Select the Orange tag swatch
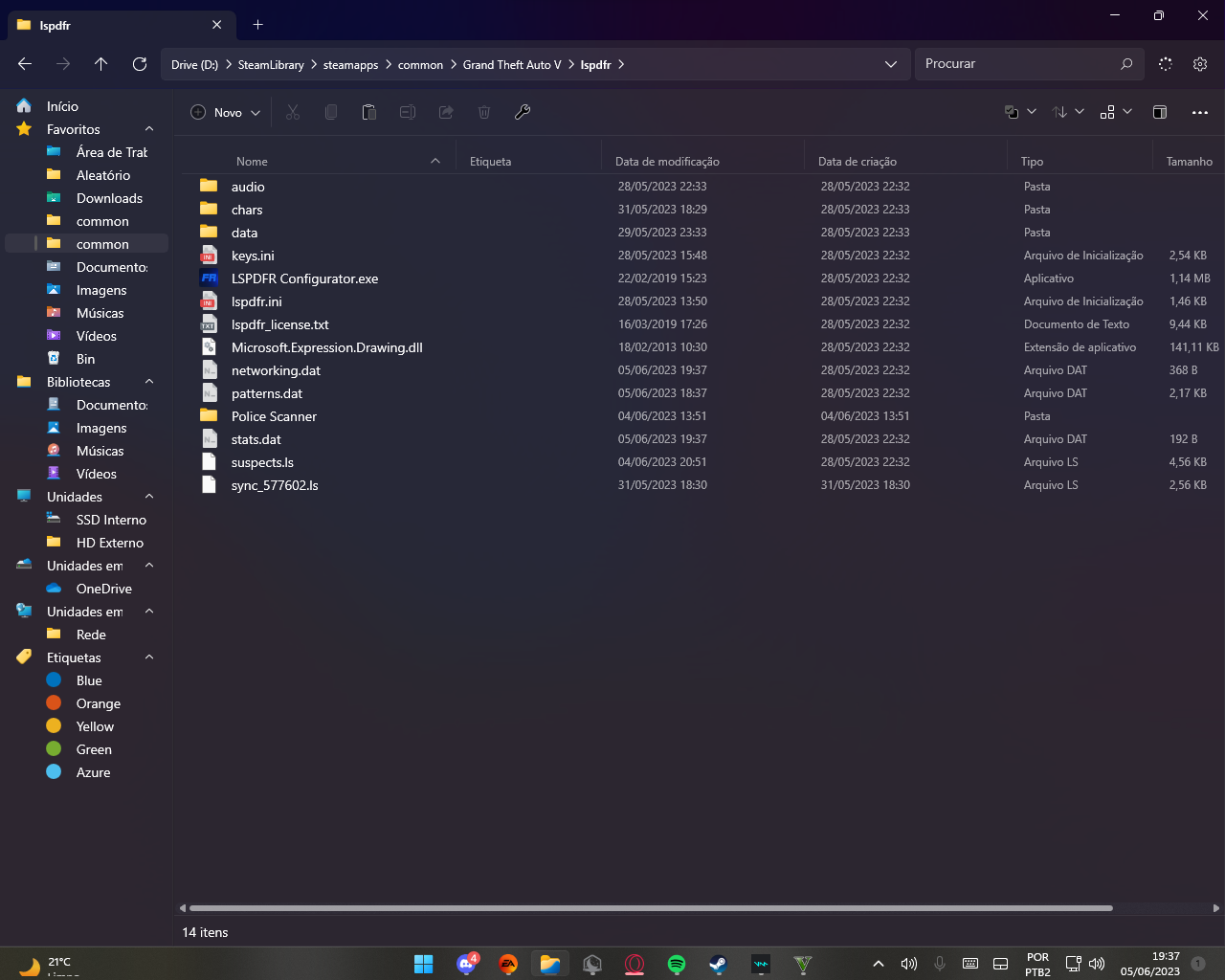This screenshot has width=1225, height=980. pyautogui.click(x=54, y=703)
